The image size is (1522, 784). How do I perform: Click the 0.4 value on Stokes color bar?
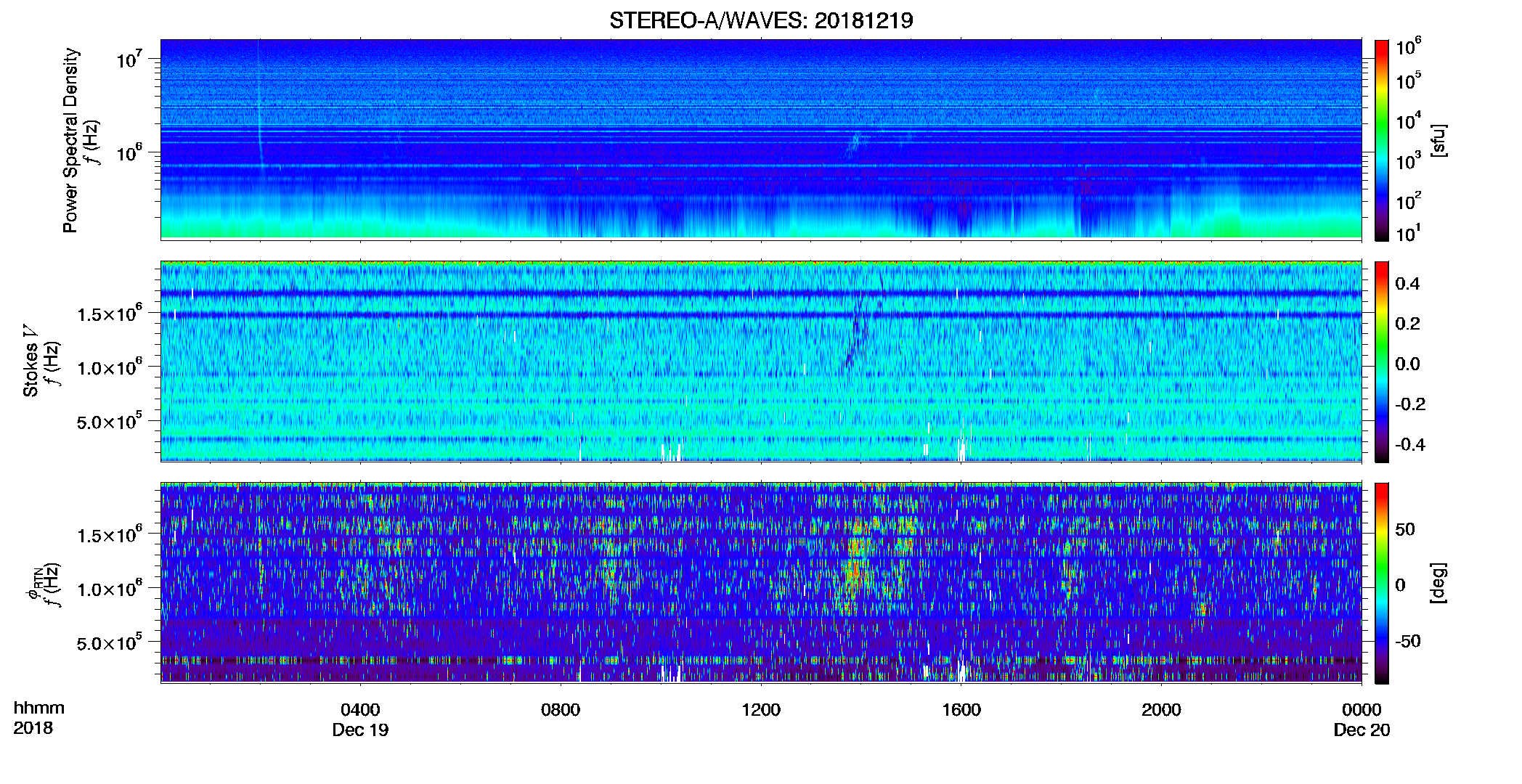(x=1407, y=283)
